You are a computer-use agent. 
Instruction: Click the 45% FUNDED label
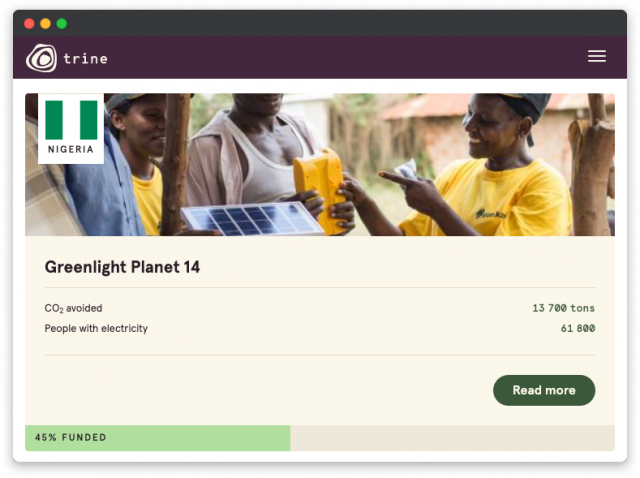coord(71,438)
